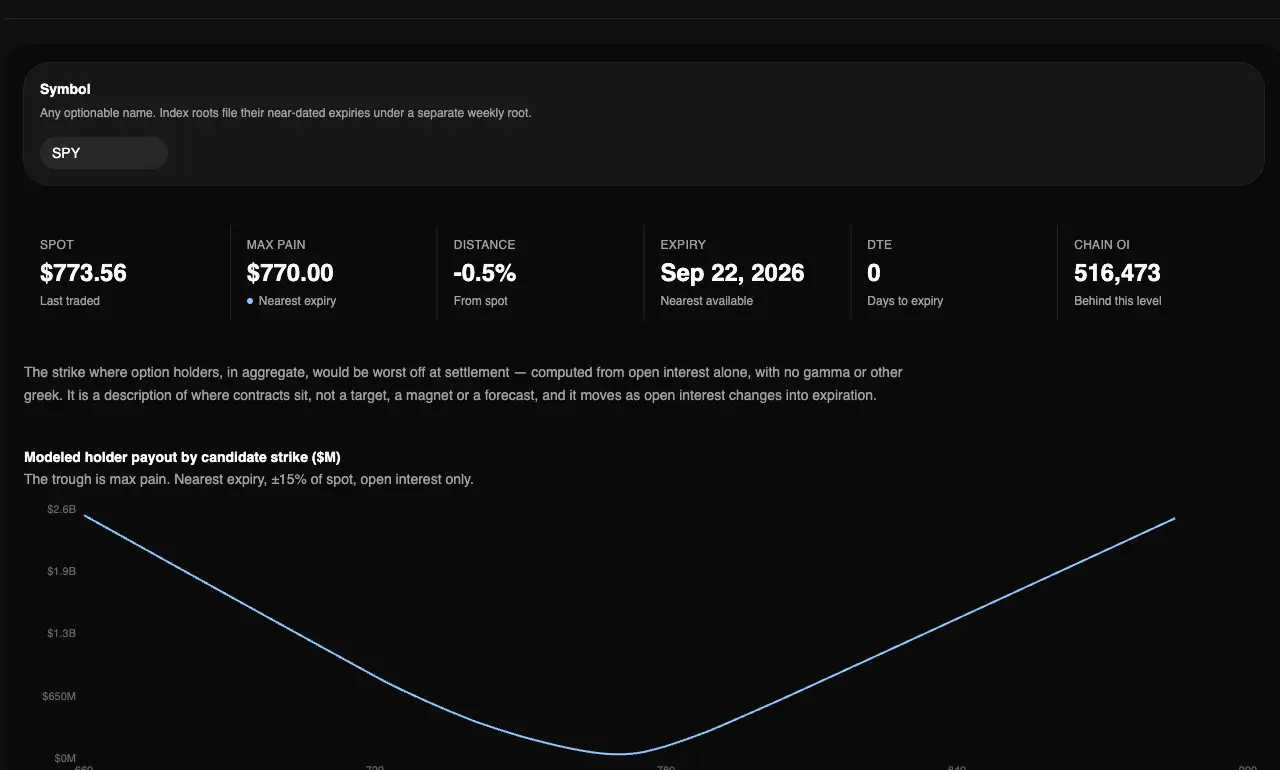Image resolution: width=1280 pixels, height=770 pixels.
Task: Select the chain open interest 516,473
Action: tap(1117, 273)
